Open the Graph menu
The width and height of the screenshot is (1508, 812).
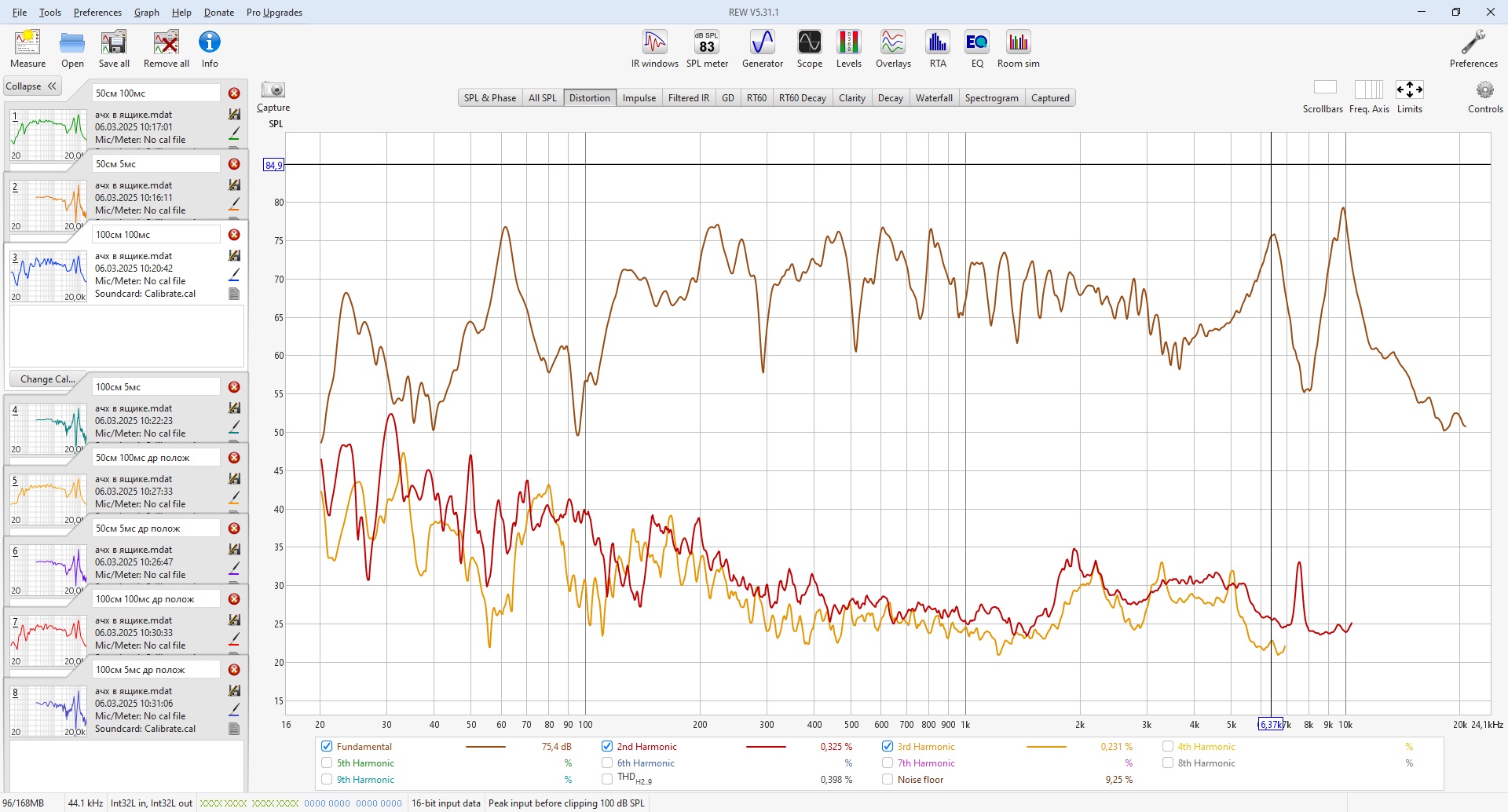[x=147, y=13]
